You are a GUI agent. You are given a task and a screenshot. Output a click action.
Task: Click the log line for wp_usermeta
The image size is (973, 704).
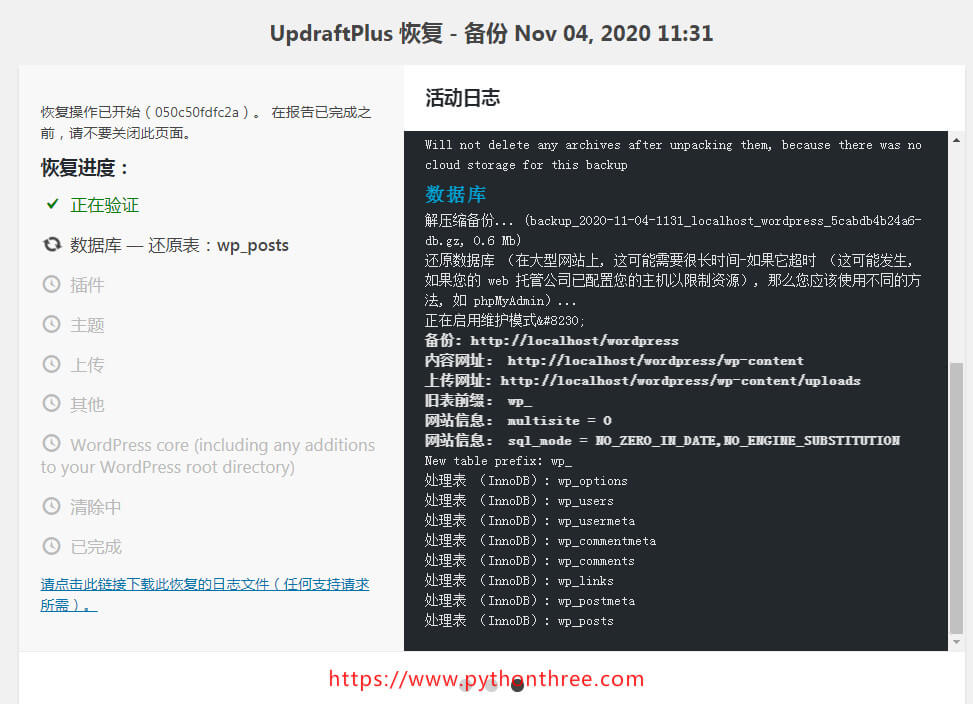click(x=530, y=520)
